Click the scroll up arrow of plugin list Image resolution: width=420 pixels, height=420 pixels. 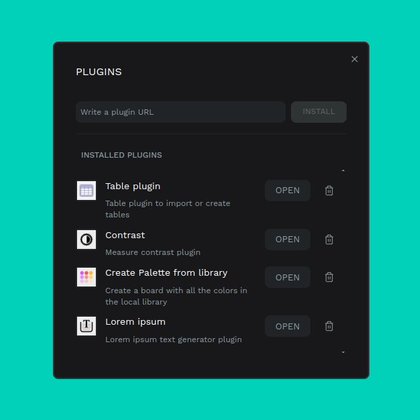(343, 171)
